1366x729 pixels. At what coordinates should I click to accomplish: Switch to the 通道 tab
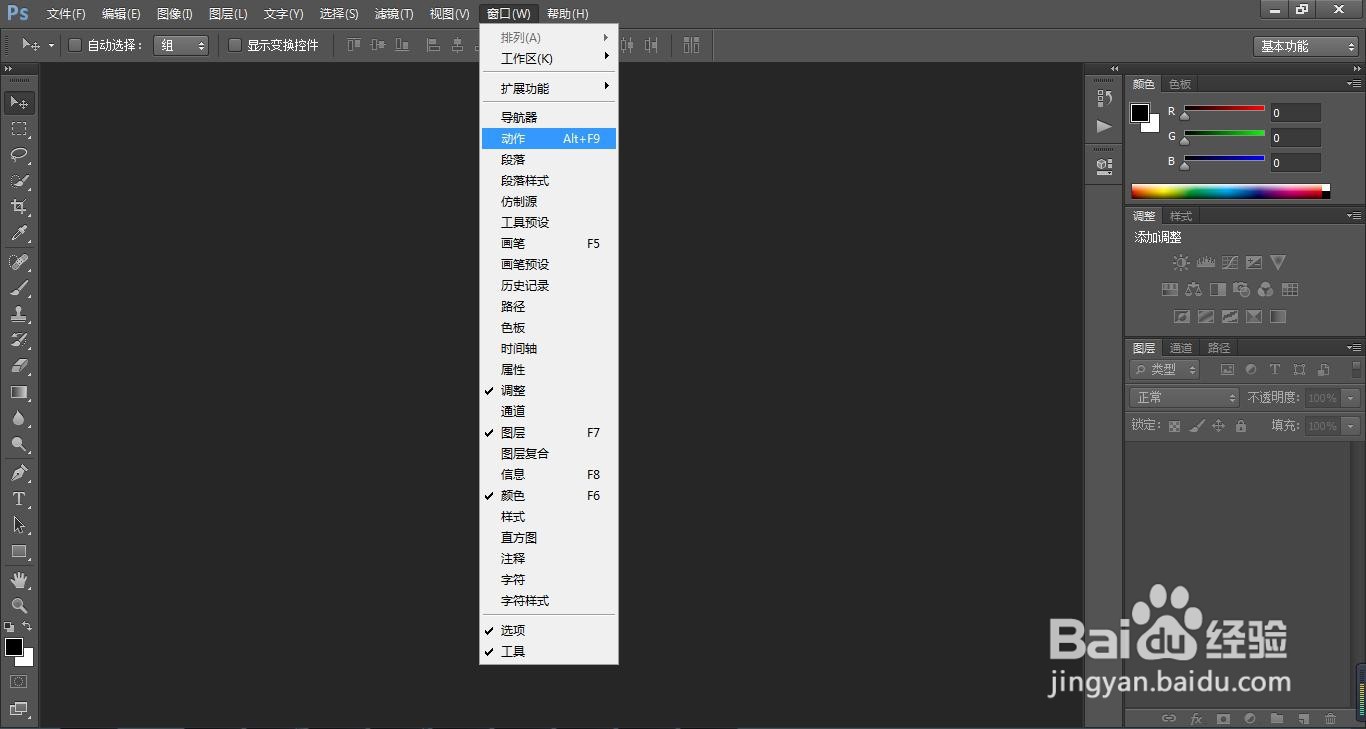click(x=1180, y=347)
